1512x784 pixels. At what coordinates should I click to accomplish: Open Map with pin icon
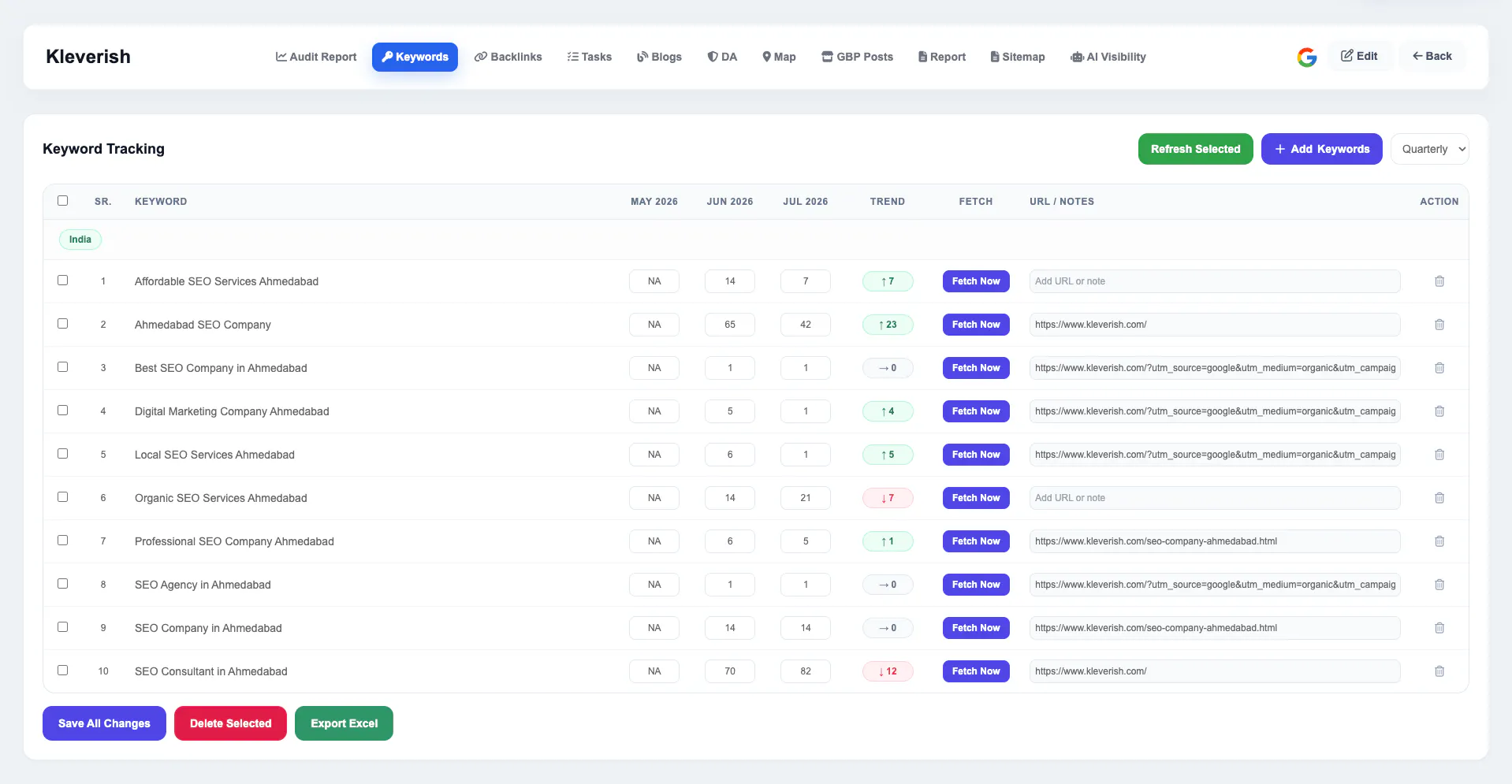(779, 57)
